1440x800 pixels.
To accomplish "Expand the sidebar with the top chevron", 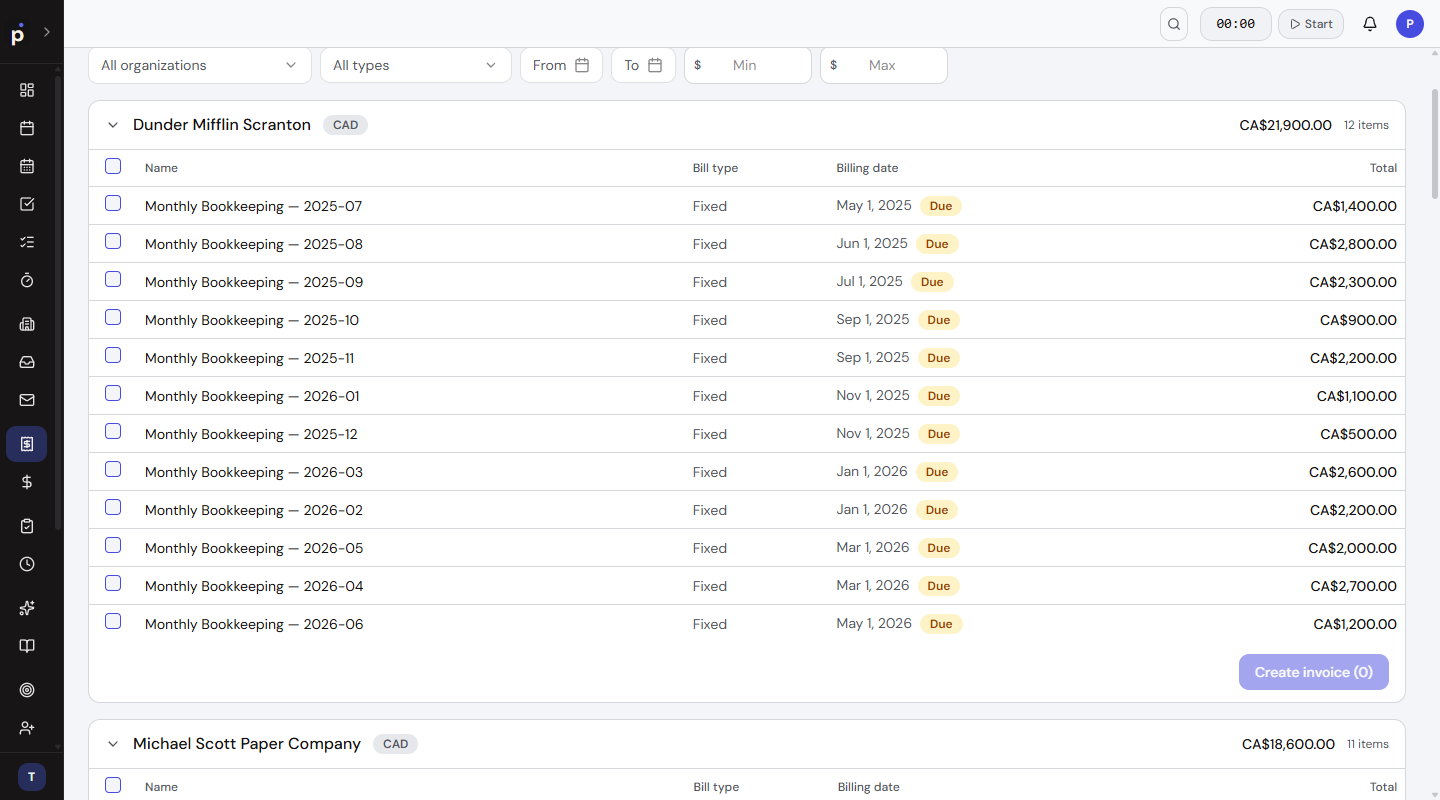I will (46, 32).
